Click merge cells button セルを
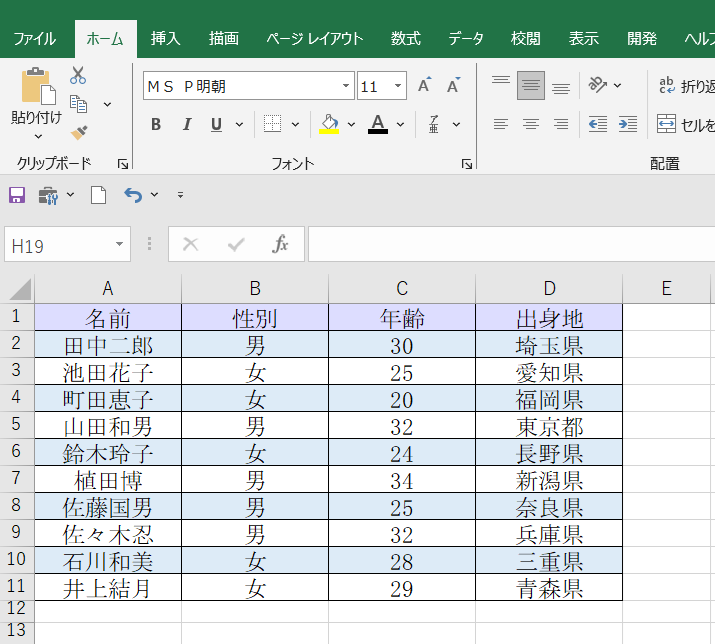This screenshot has height=644, width=715. (685, 124)
